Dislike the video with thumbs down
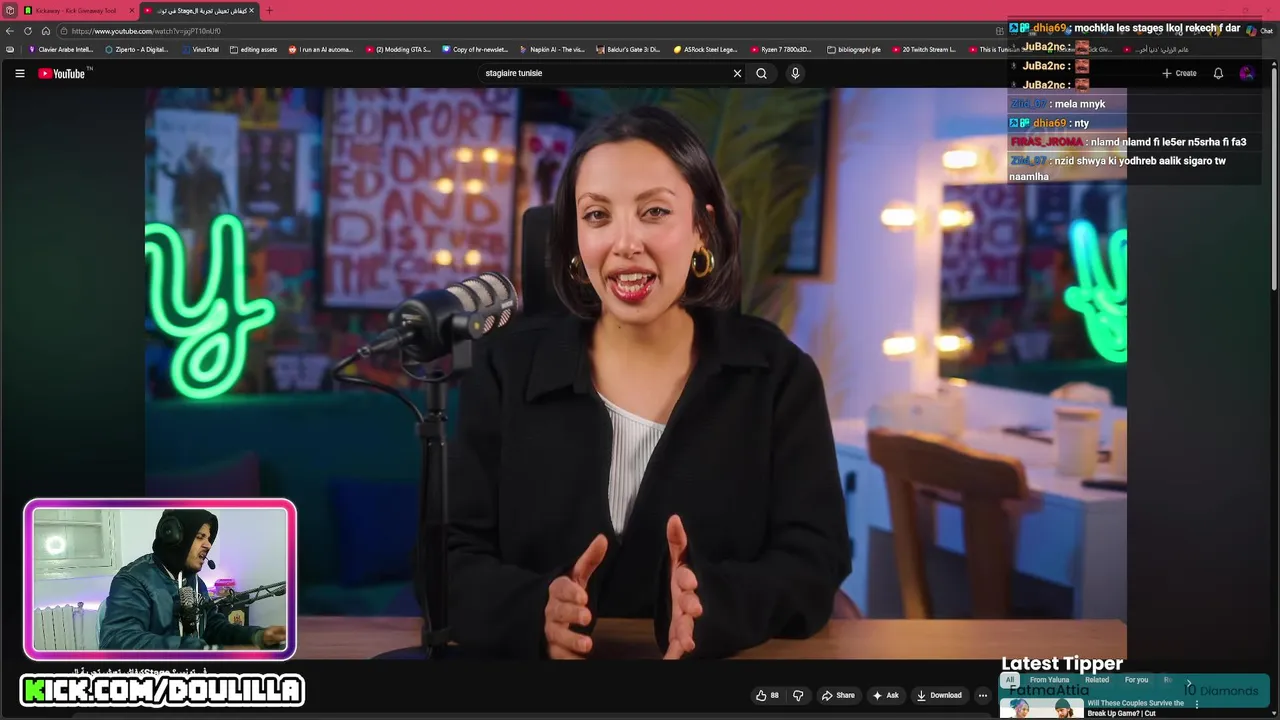Image resolution: width=1280 pixels, height=720 pixels. pos(798,695)
